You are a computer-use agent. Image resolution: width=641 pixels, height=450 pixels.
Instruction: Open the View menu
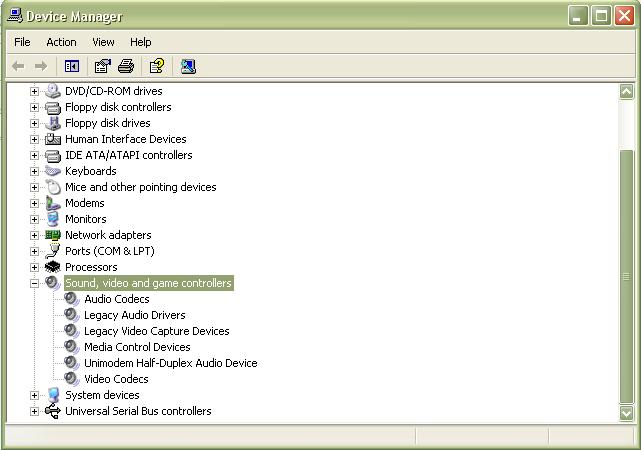click(103, 42)
